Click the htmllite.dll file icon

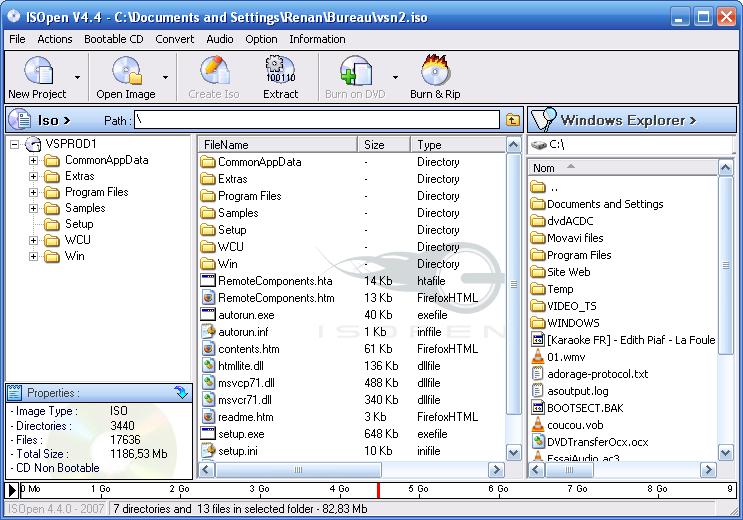pos(208,365)
